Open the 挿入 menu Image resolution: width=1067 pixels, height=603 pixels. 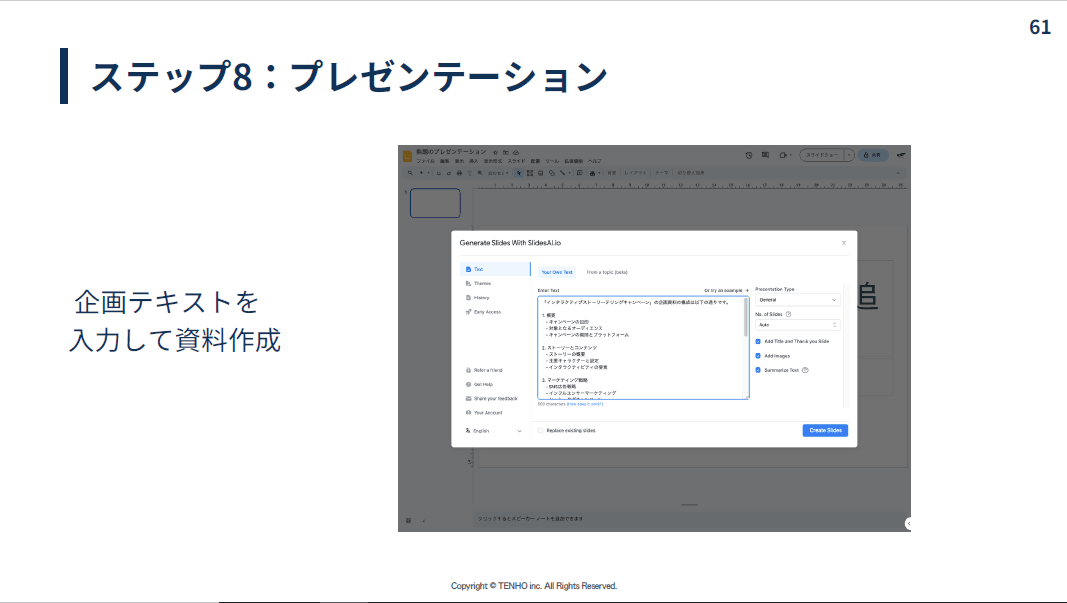474,161
